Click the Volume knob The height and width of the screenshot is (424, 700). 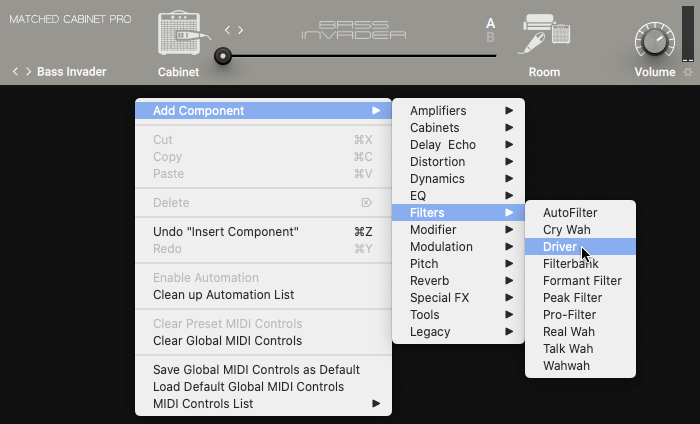click(654, 41)
